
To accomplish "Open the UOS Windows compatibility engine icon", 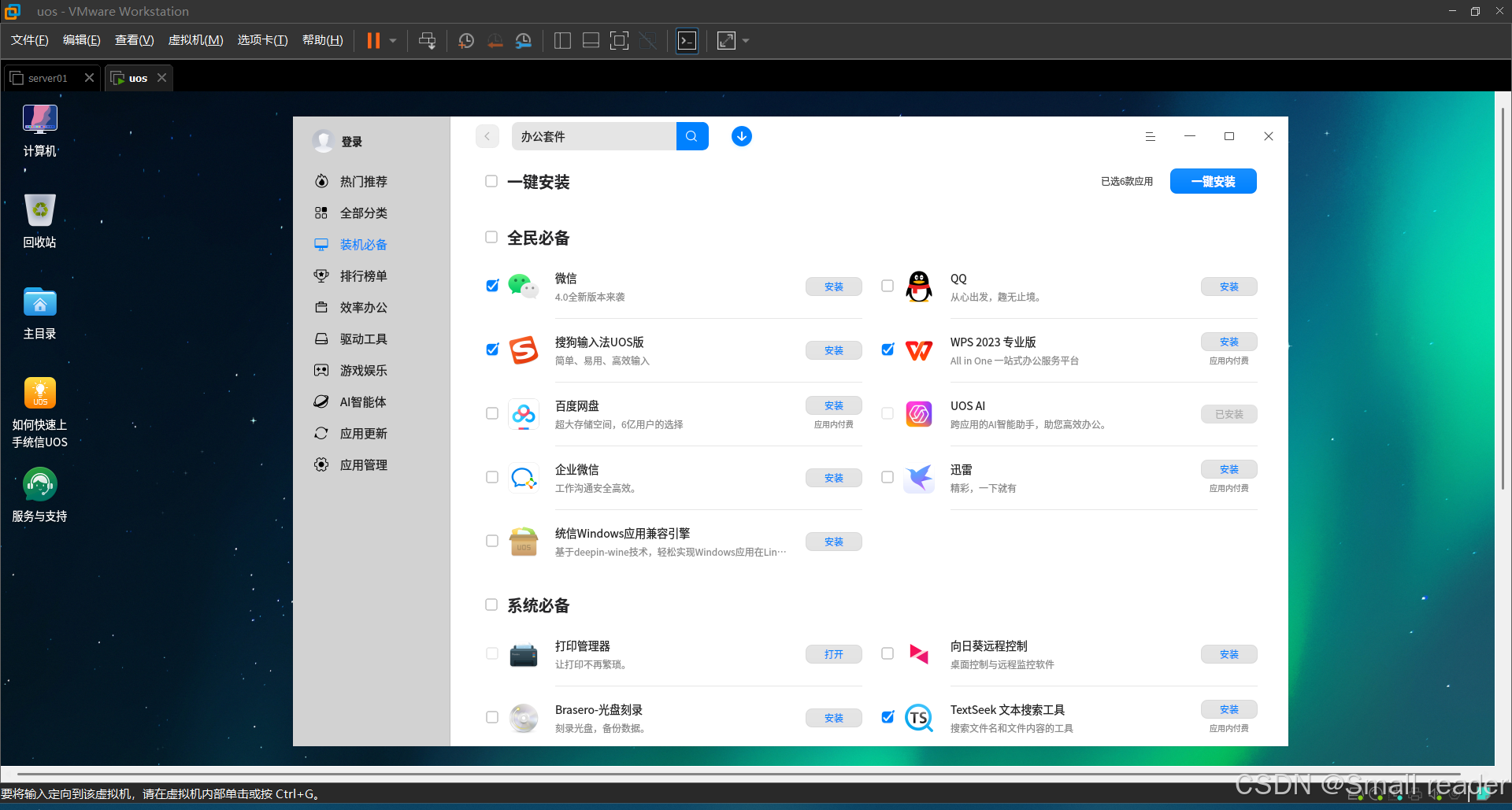I will click(x=524, y=542).
